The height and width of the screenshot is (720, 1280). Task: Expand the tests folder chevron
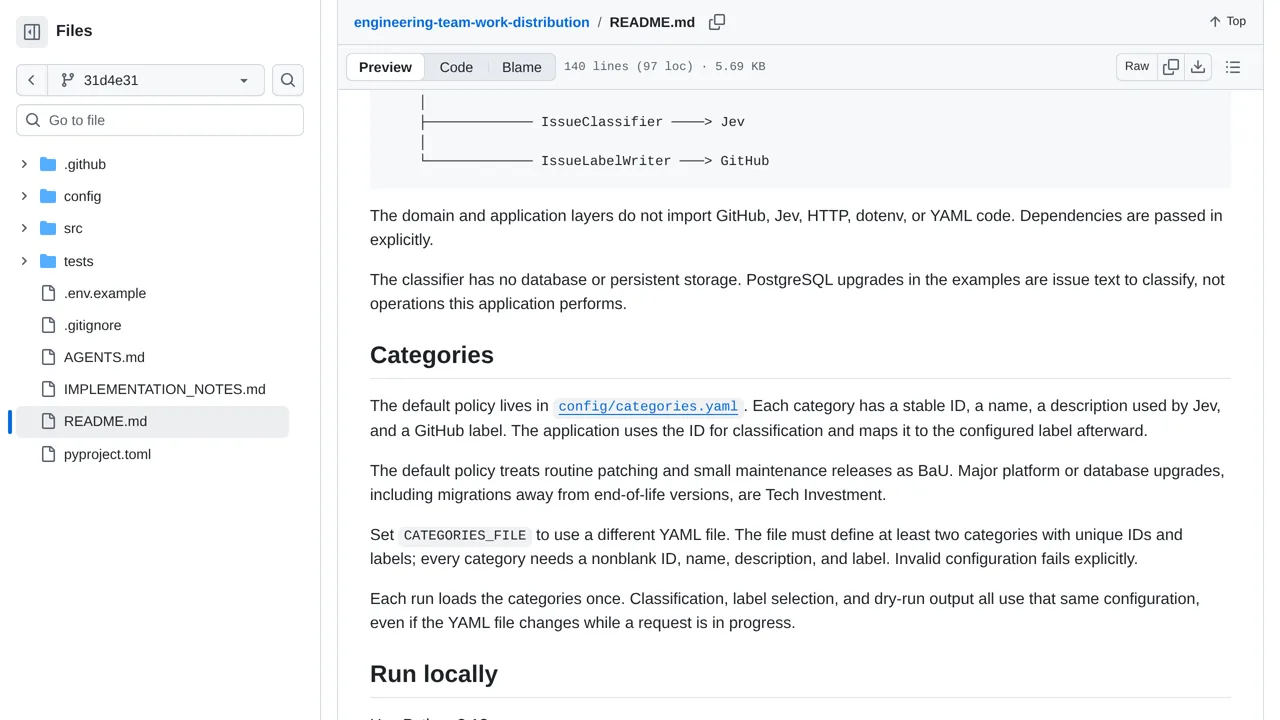[24, 261]
